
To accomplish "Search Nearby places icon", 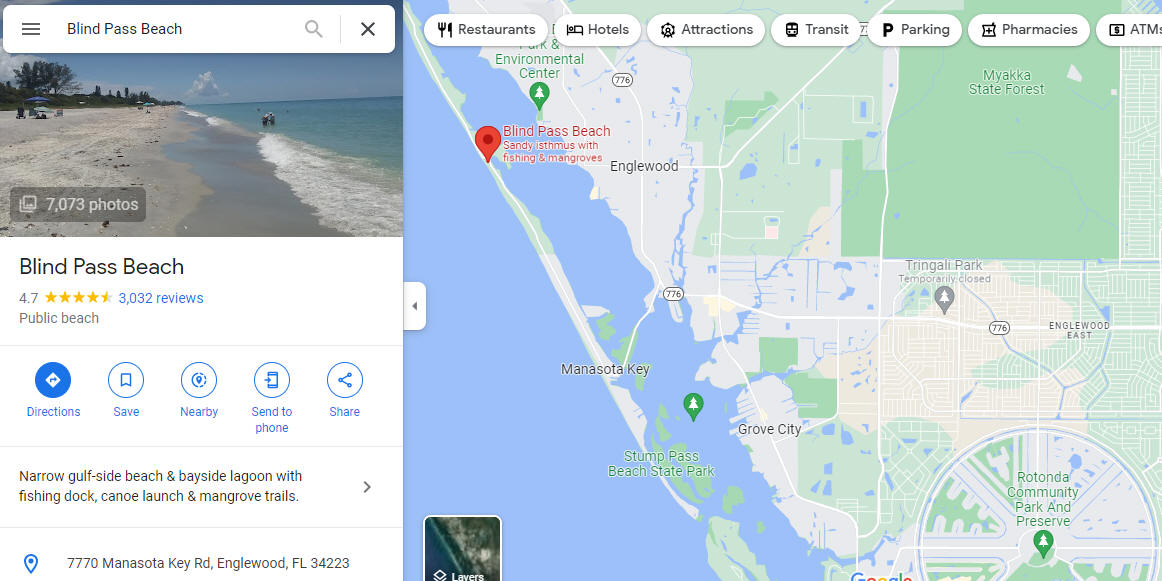I will point(199,380).
